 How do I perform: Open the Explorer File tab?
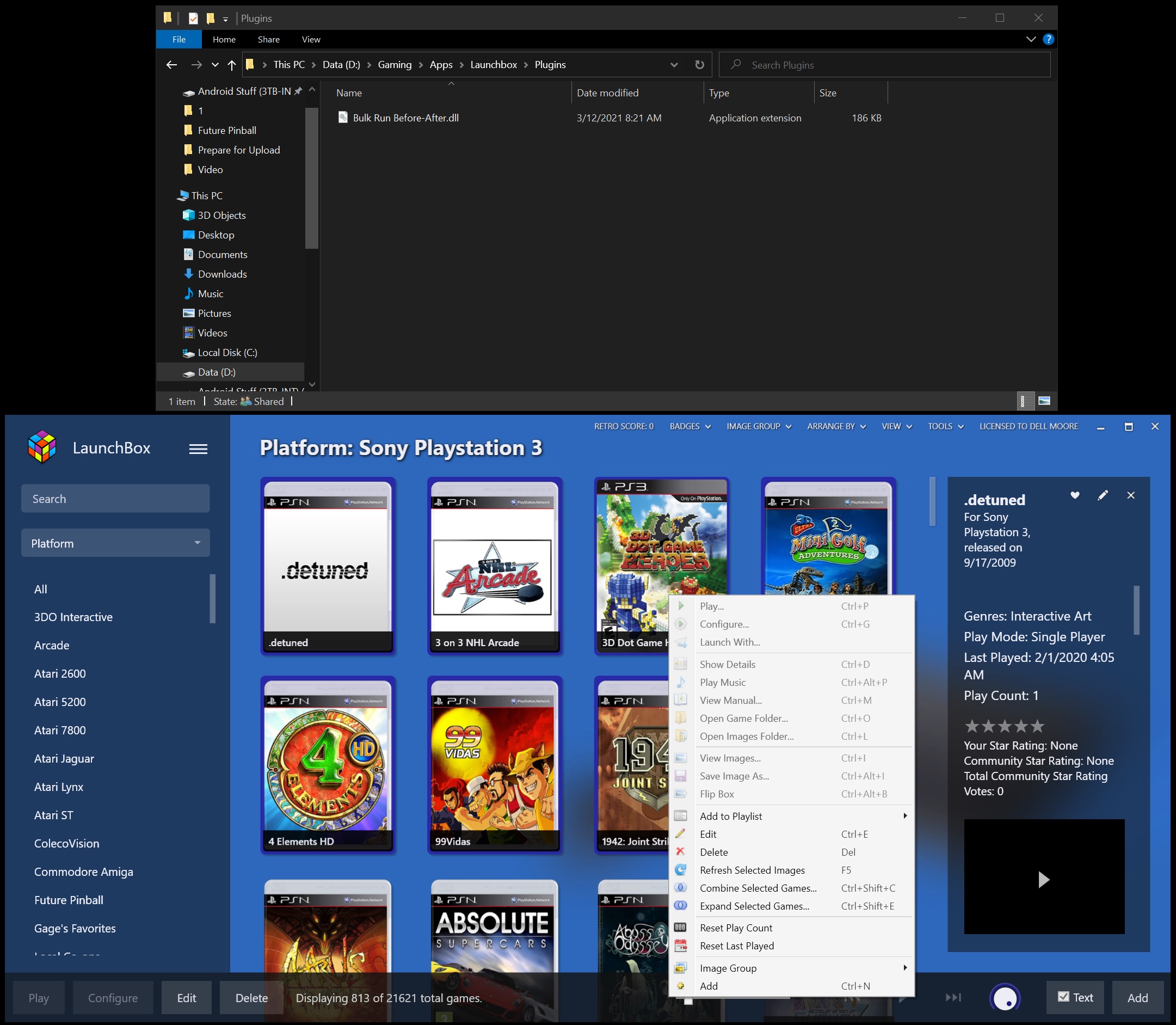pos(179,40)
